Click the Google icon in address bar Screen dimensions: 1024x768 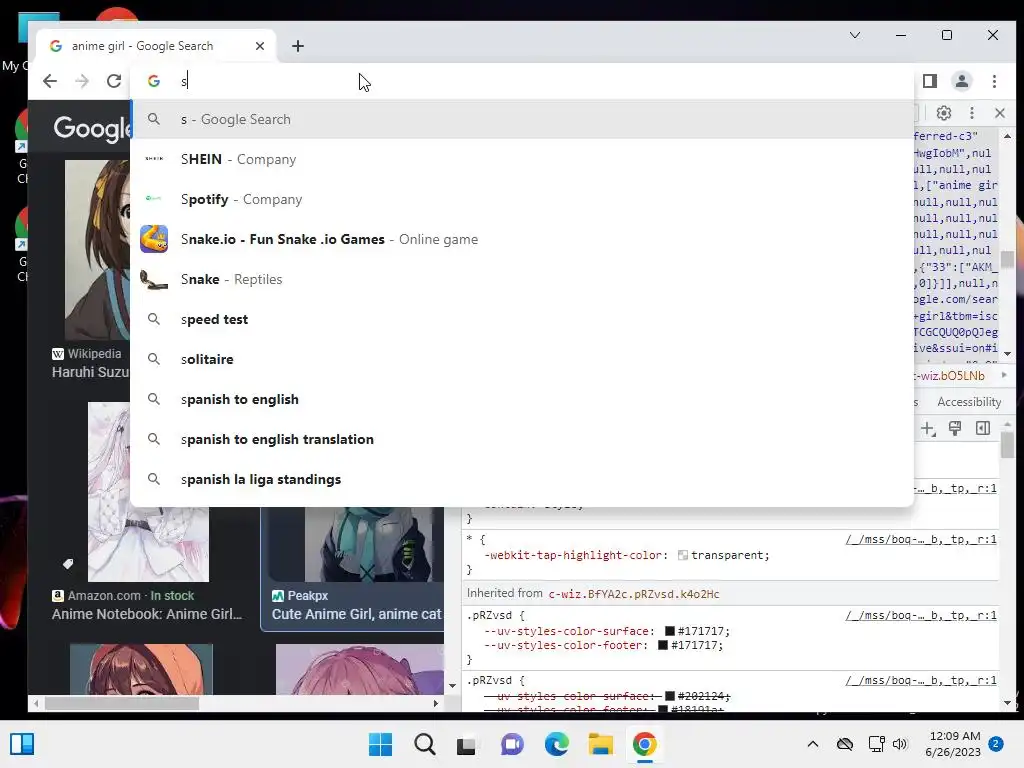(154, 81)
